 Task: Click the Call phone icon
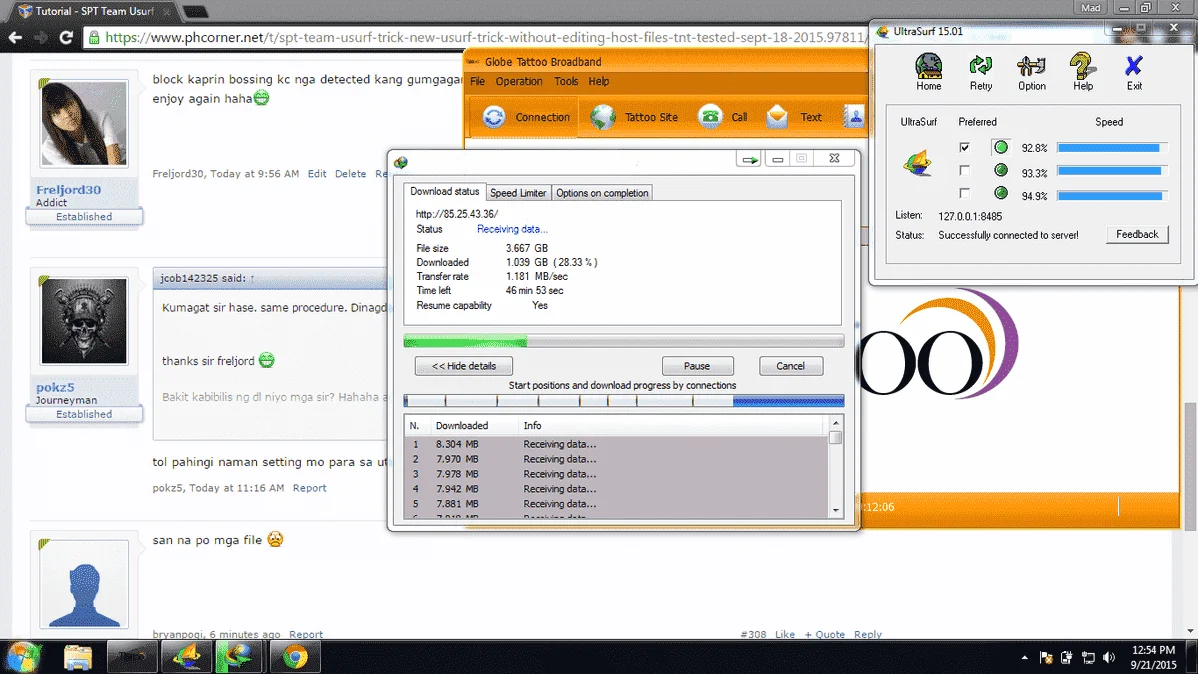tap(711, 117)
